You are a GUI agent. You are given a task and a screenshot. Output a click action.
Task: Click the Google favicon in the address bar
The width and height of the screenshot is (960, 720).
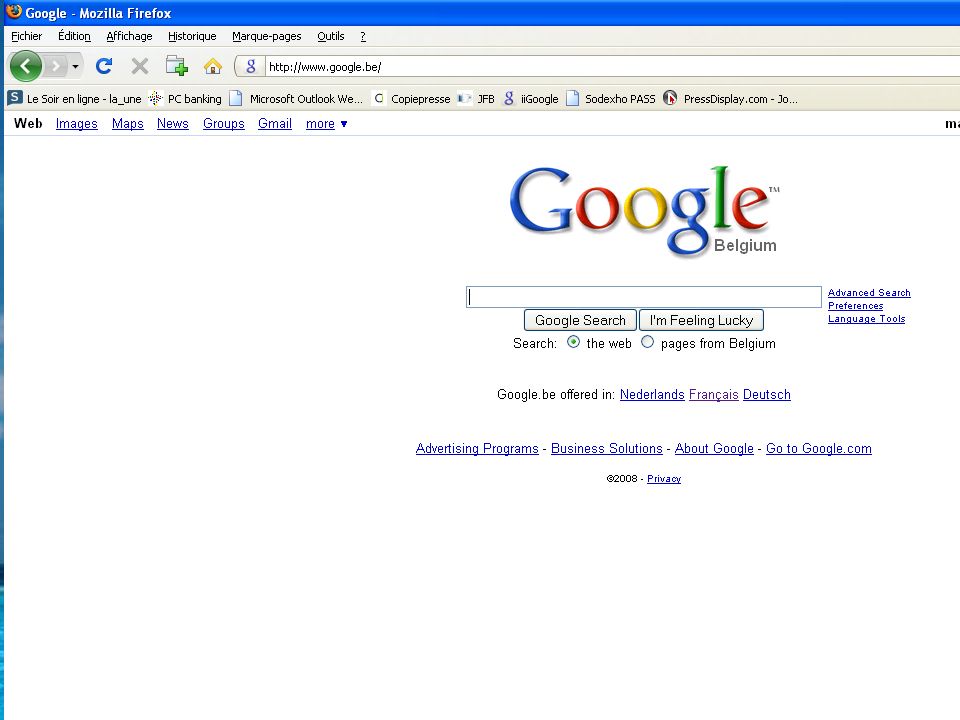pyautogui.click(x=250, y=67)
